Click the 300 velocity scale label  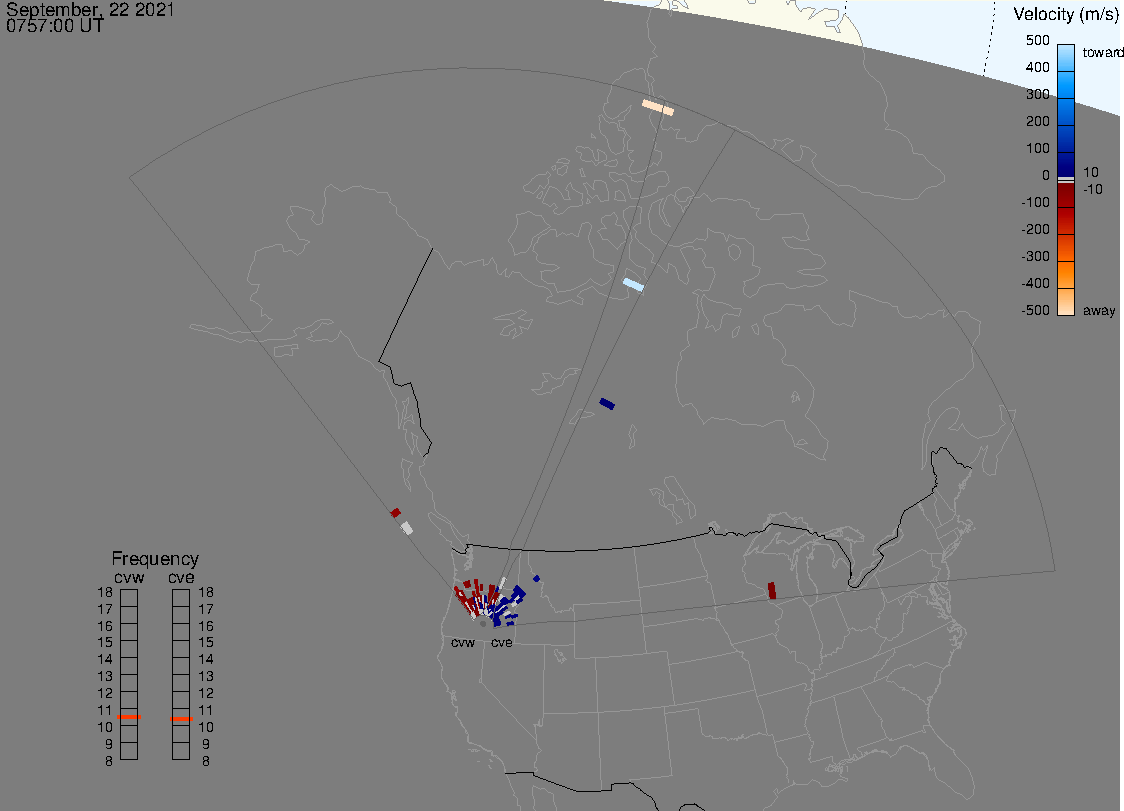coord(1037,94)
